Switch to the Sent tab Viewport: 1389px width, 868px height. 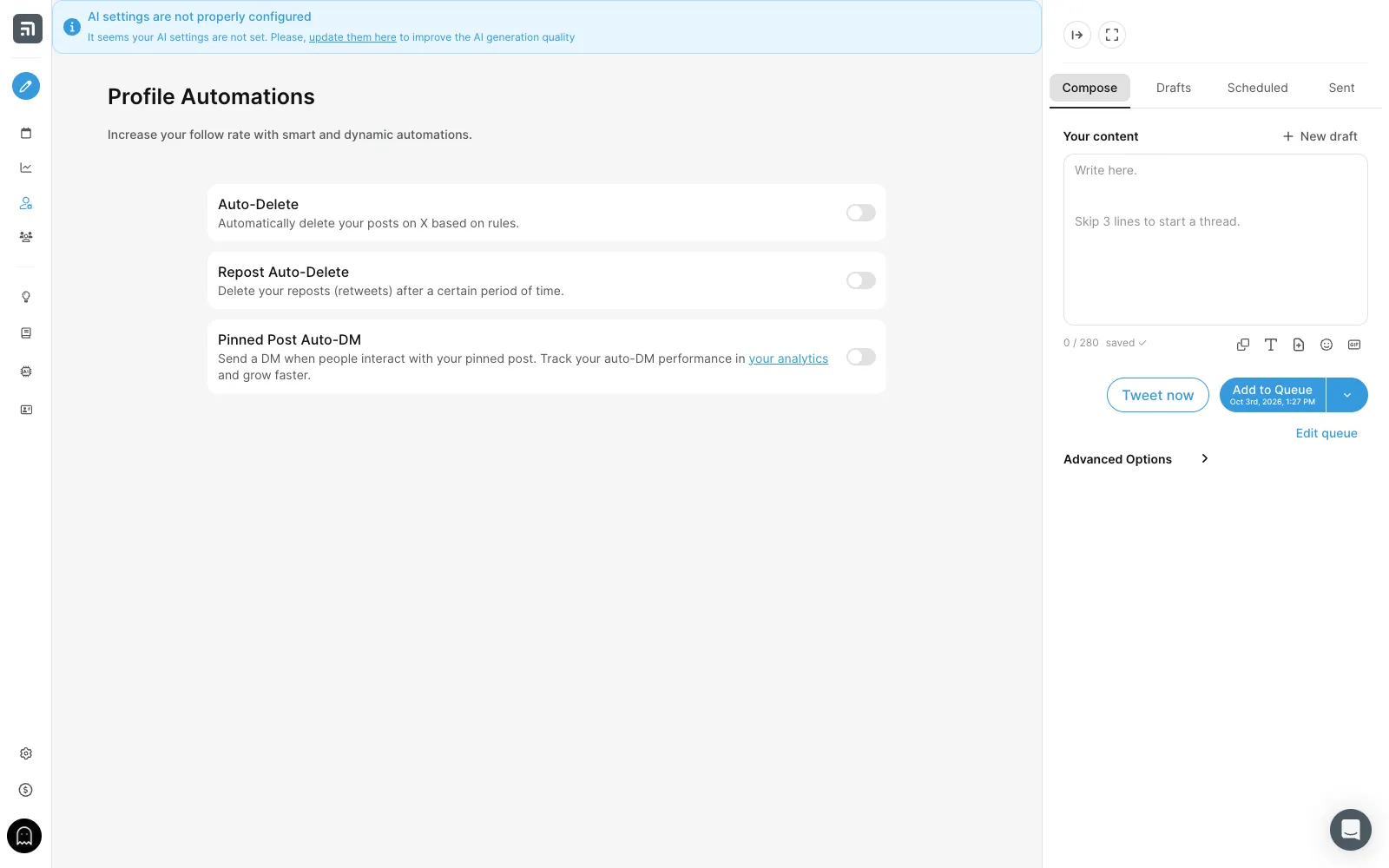[1341, 88]
